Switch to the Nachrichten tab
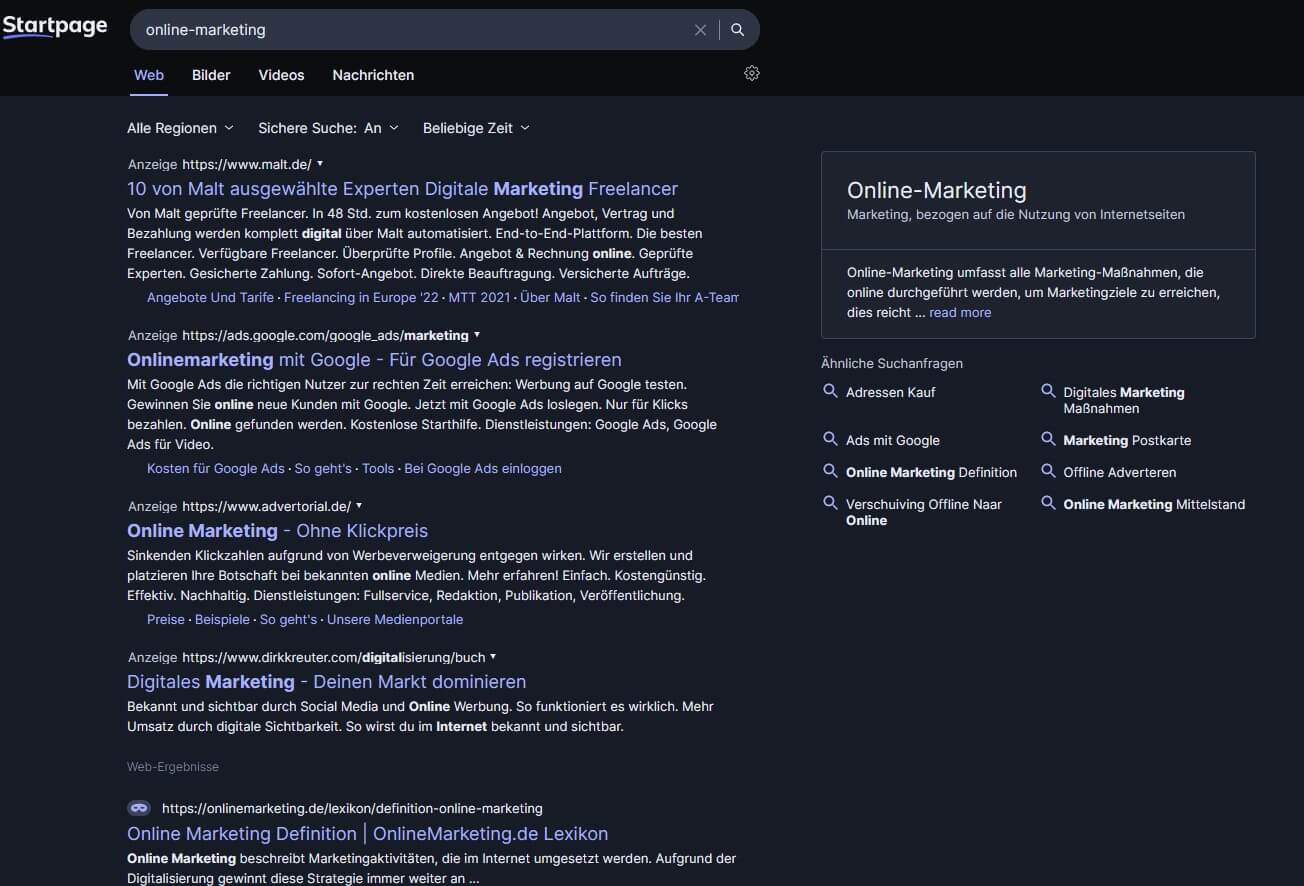This screenshot has height=886, width=1304. click(x=373, y=75)
